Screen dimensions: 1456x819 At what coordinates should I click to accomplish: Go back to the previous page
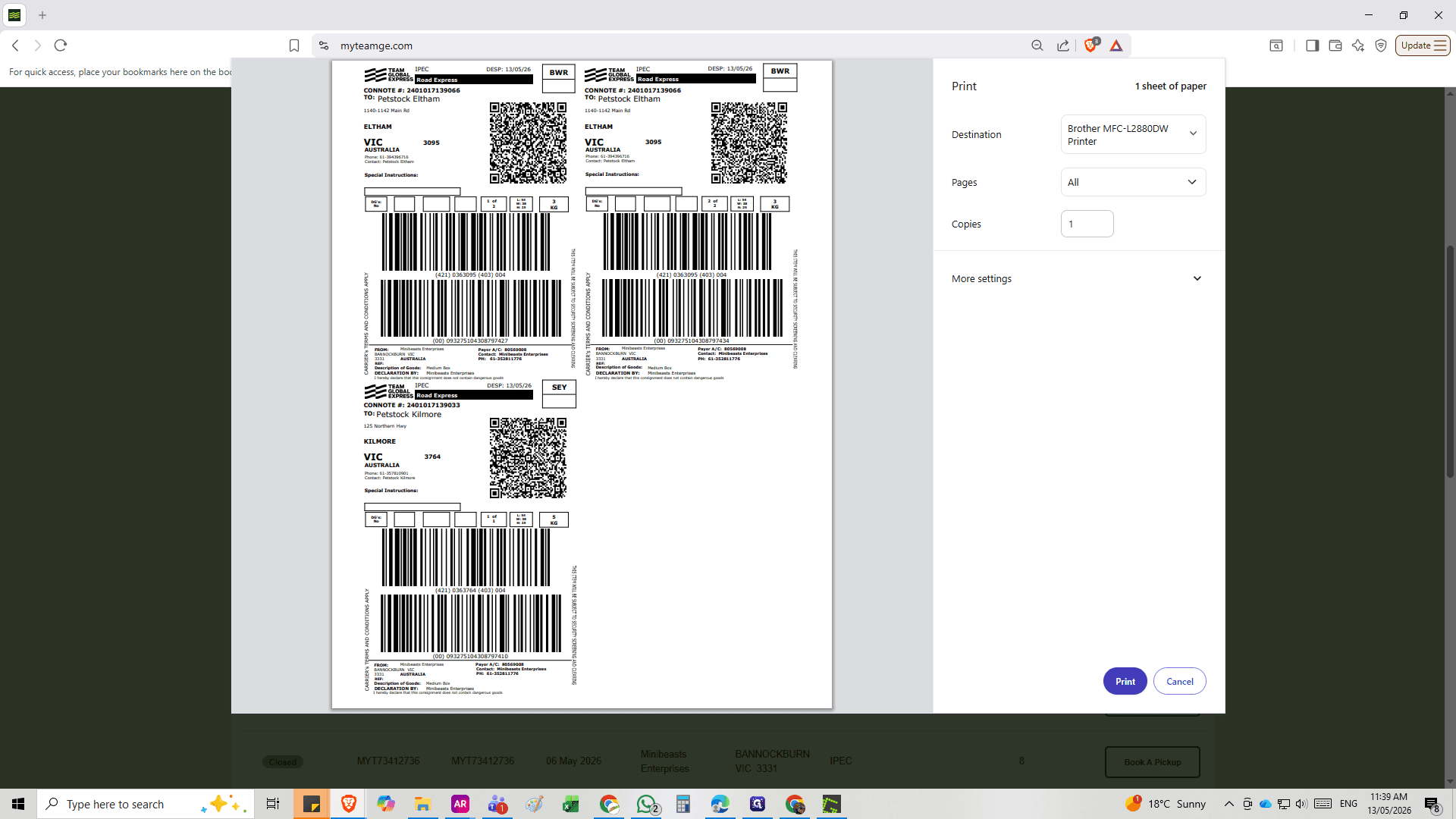coord(15,45)
